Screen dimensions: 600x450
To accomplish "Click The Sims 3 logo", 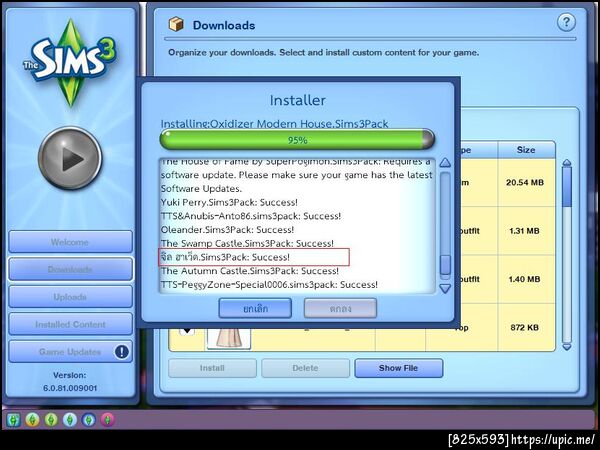I will 70,61.
